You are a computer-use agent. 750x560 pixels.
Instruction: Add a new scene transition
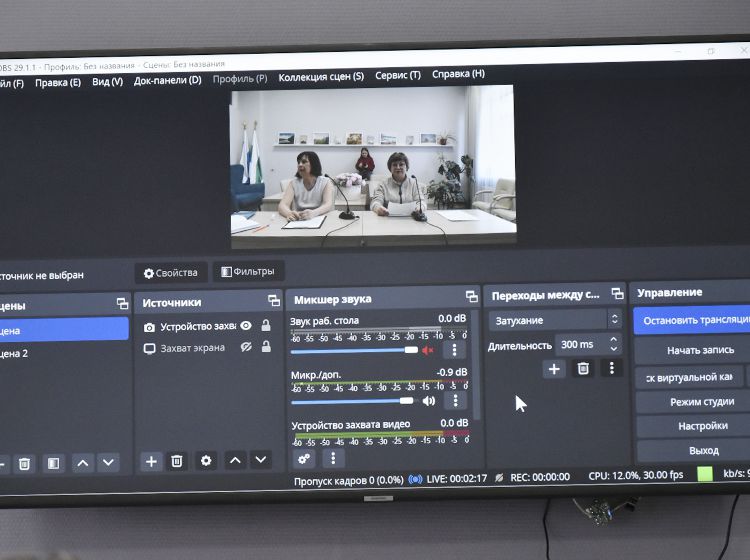point(554,369)
